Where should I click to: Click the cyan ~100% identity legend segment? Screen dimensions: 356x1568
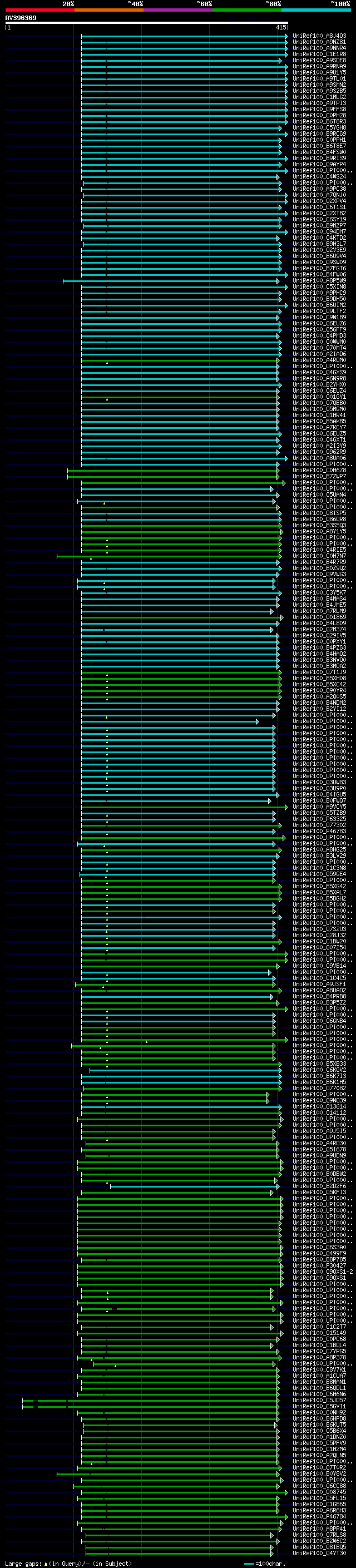tap(315, 10)
